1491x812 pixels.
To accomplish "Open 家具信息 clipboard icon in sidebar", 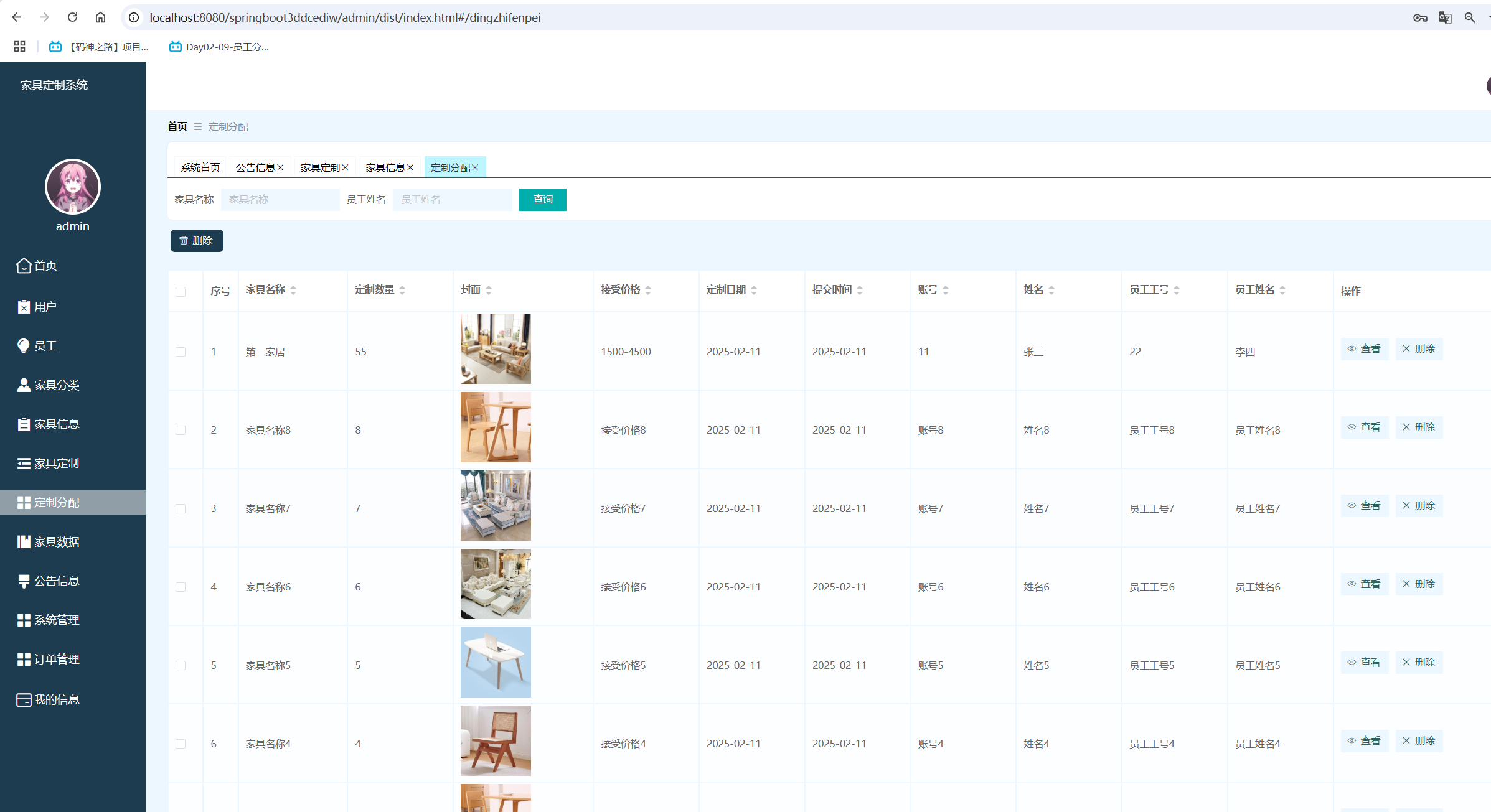I will [24, 424].
